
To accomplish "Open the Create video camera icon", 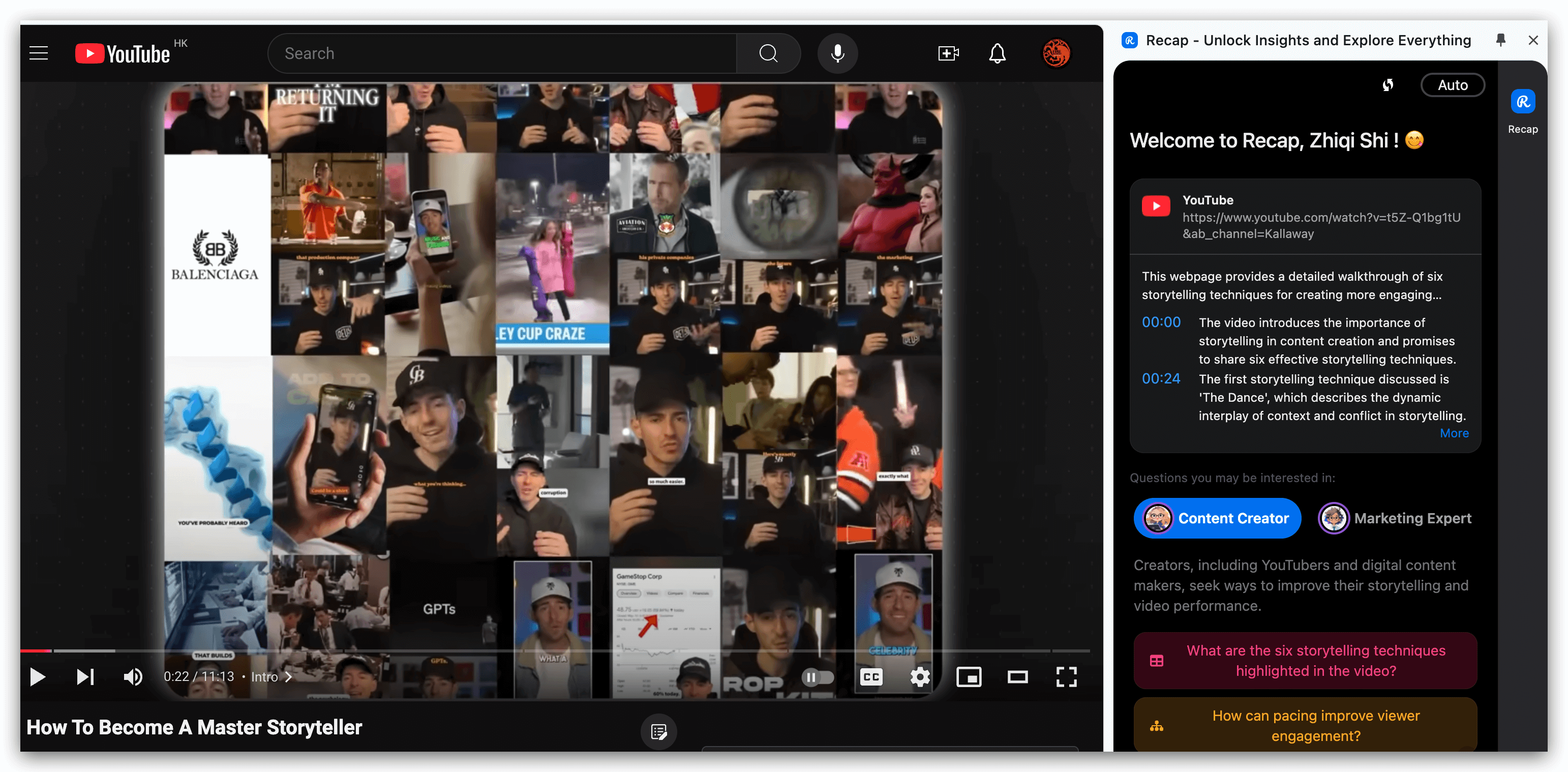I will (948, 53).
